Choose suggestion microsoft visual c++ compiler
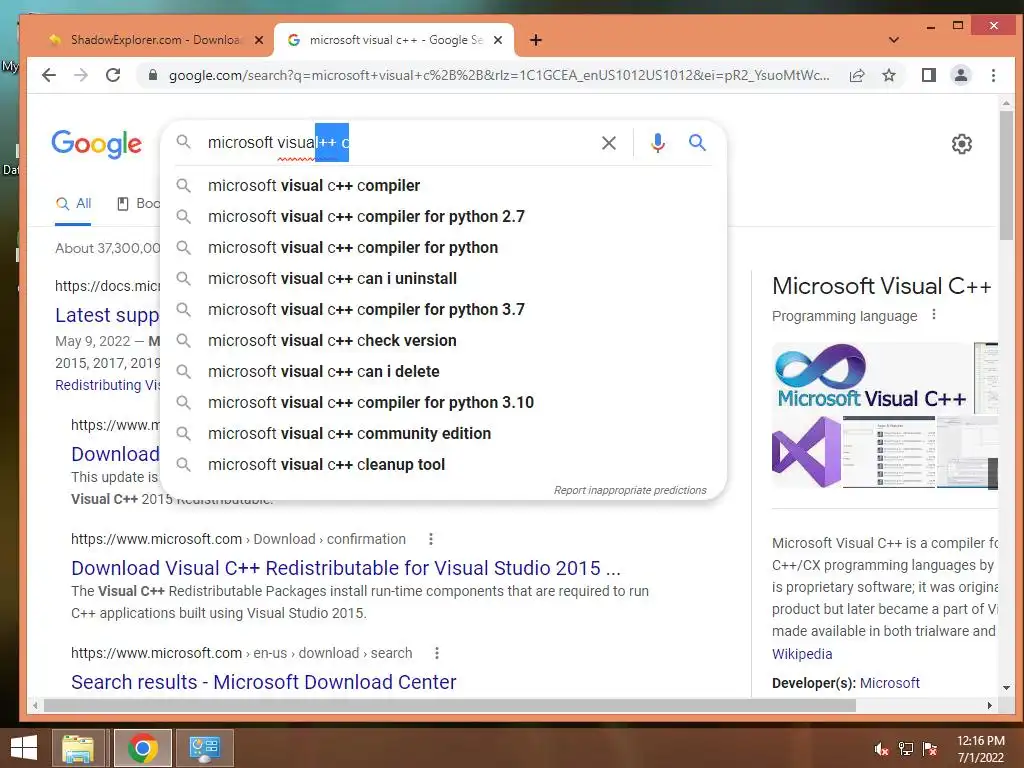The width and height of the screenshot is (1024, 768). tap(443, 185)
